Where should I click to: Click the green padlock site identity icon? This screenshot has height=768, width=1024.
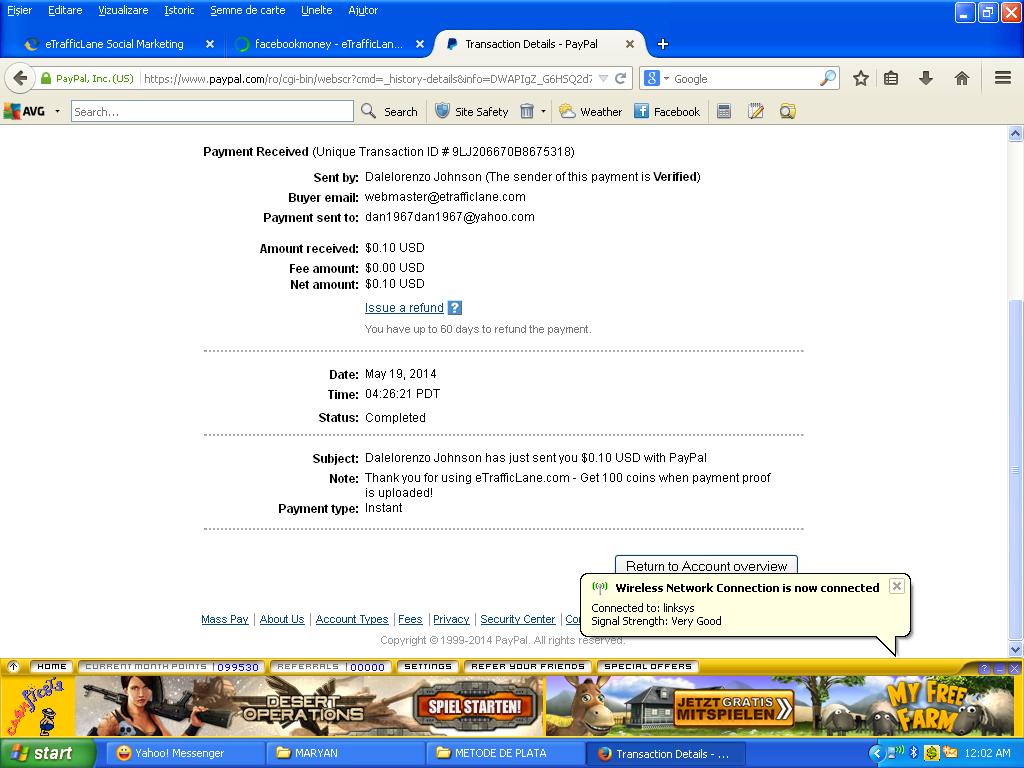(x=46, y=78)
